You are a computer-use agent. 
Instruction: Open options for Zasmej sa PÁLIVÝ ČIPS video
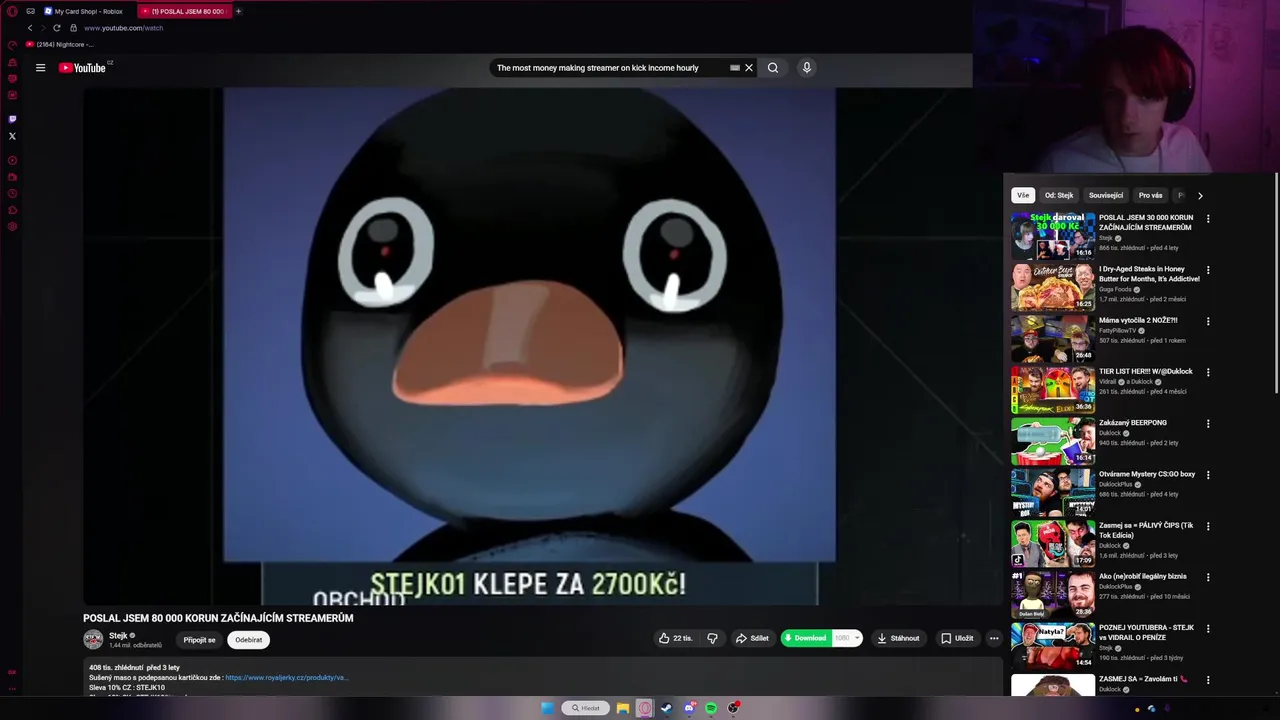[1208, 526]
